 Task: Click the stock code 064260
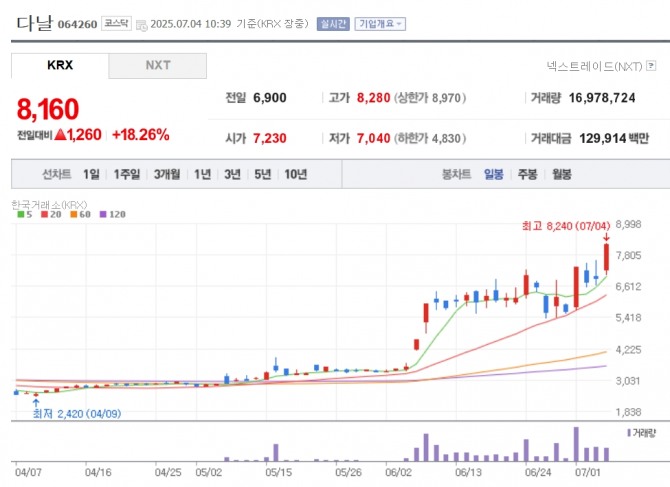(x=77, y=24)
